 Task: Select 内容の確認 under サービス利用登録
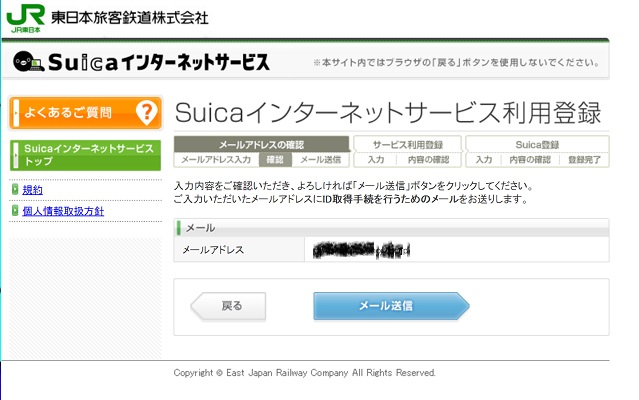(x=428, y=160)
